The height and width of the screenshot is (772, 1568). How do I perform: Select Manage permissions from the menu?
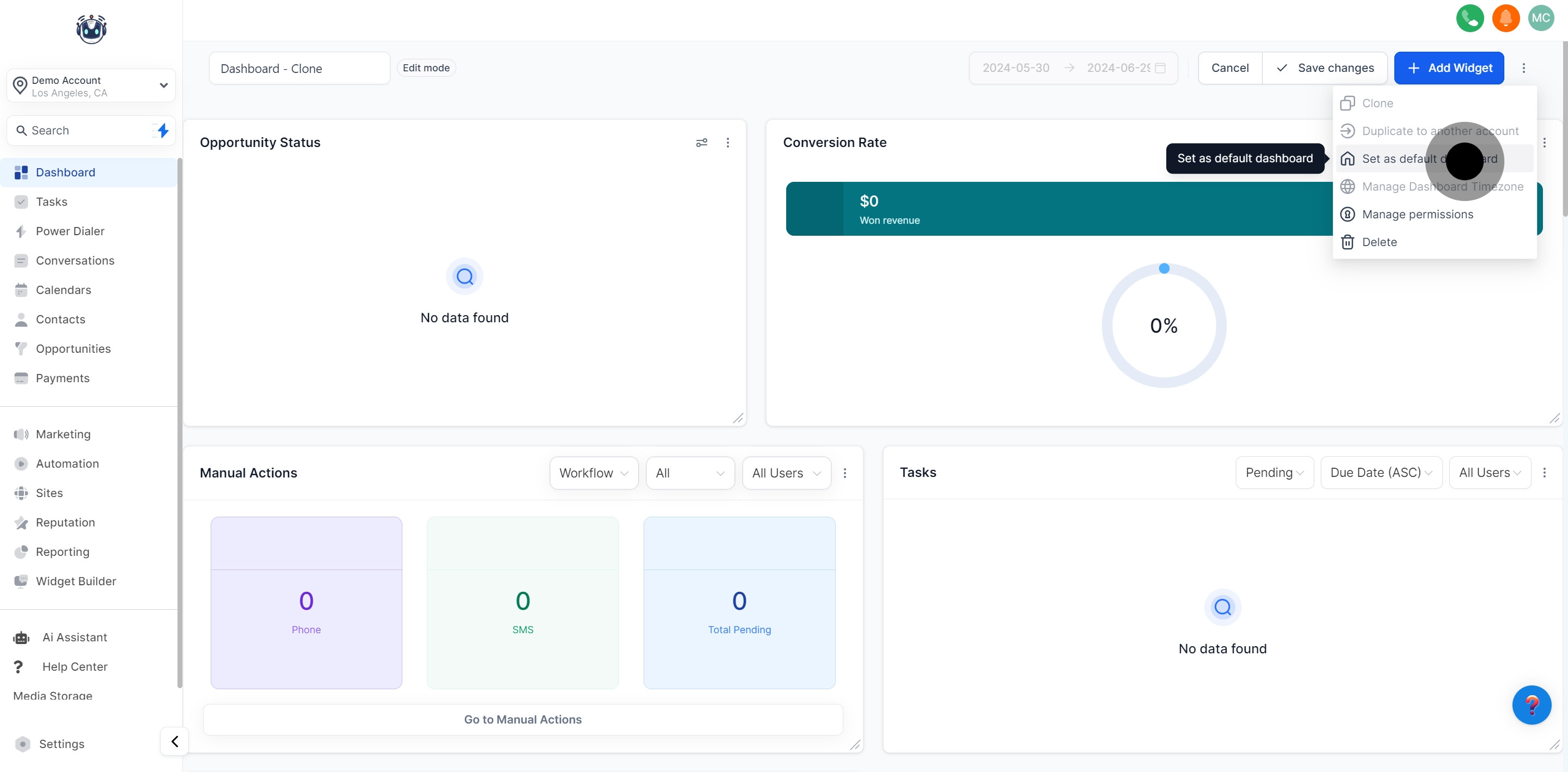click(x=1417, y=215)
